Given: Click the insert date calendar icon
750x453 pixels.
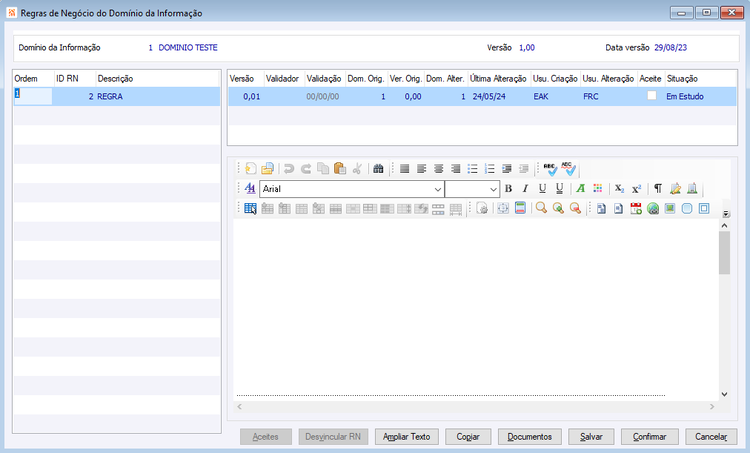Looking at the screenshot, I should click(636, 208).
